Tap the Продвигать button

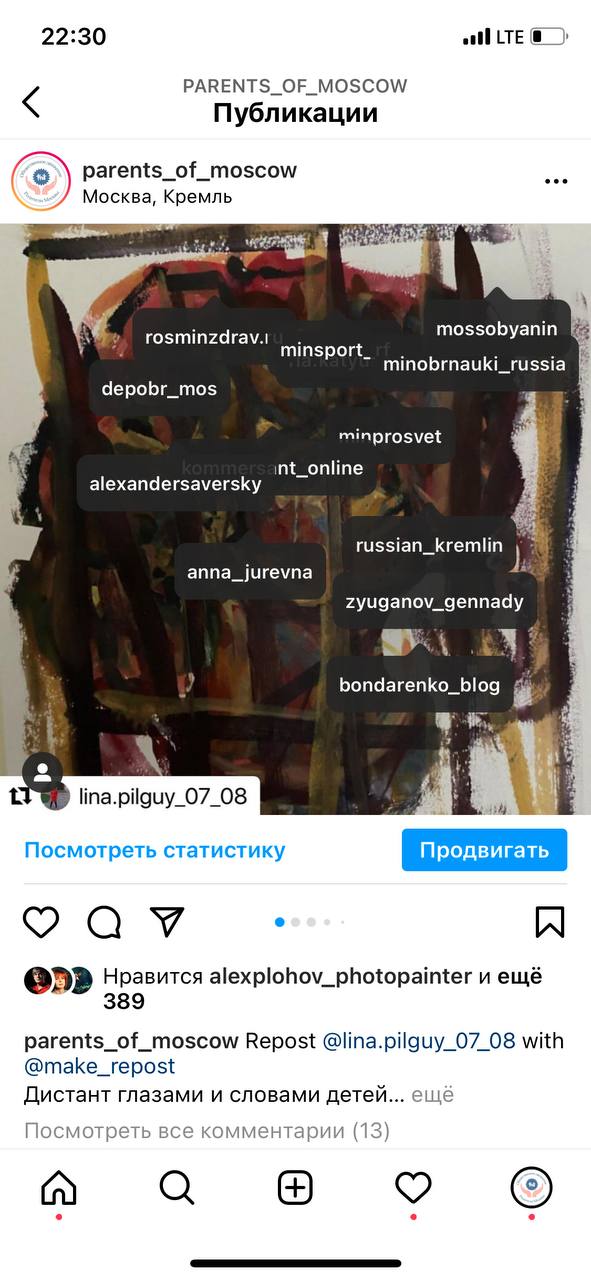[x=484, y=850]
